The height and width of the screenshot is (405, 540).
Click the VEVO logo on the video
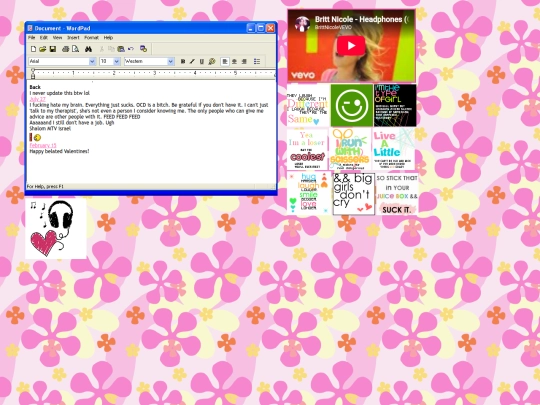(x=303, y=75)
